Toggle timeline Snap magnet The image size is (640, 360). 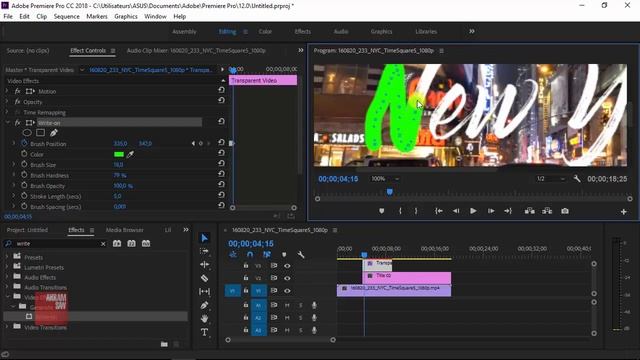(250, 255)
